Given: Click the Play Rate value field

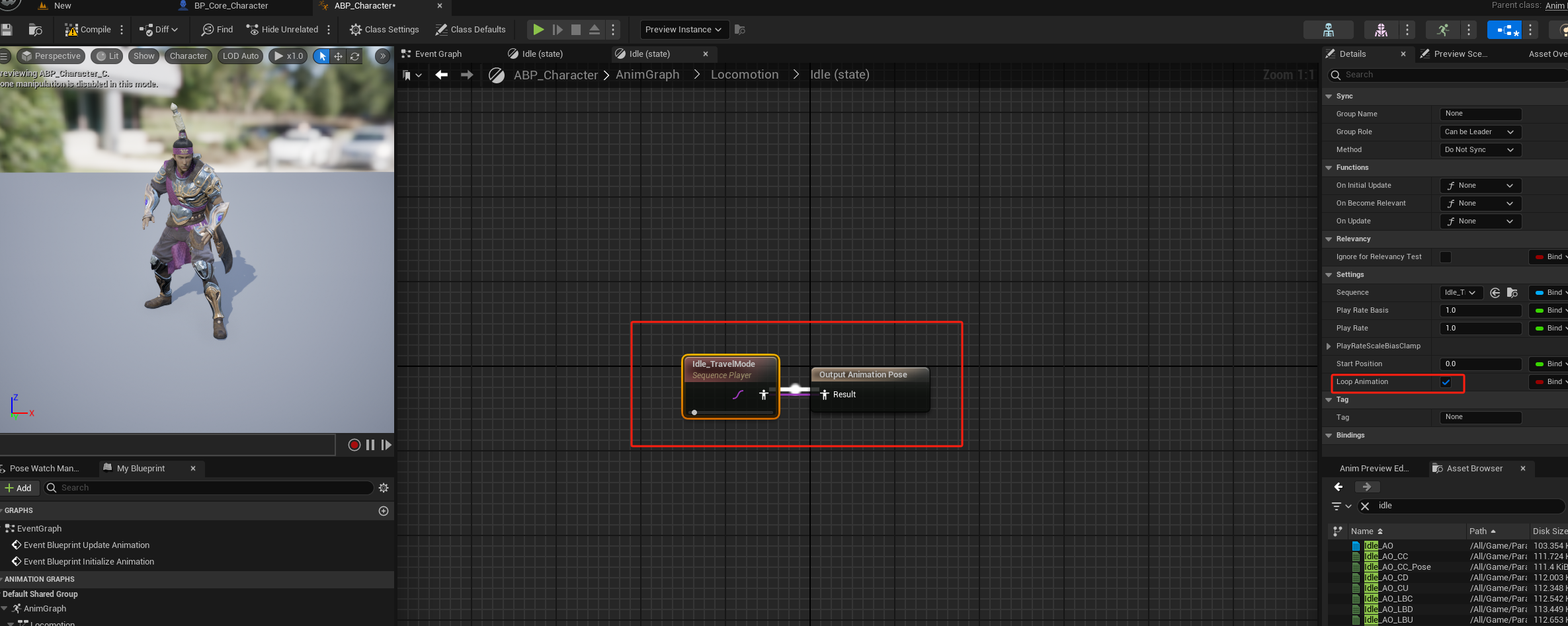Looking at the screenshot, I should tap(1481, 329).
